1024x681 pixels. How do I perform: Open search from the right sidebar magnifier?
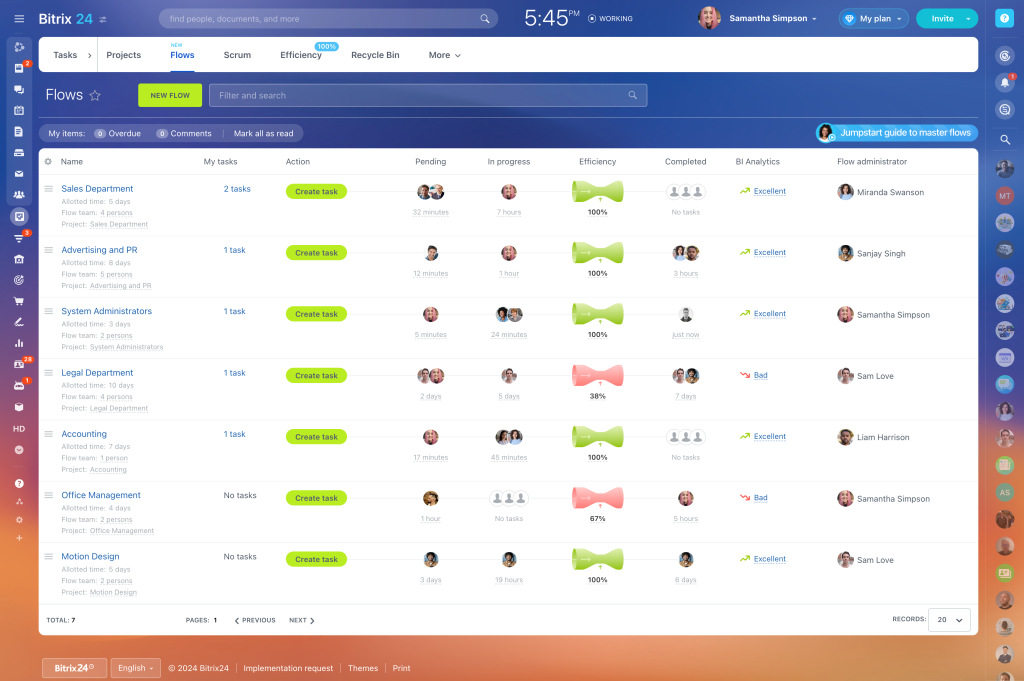pos(1007,139)
